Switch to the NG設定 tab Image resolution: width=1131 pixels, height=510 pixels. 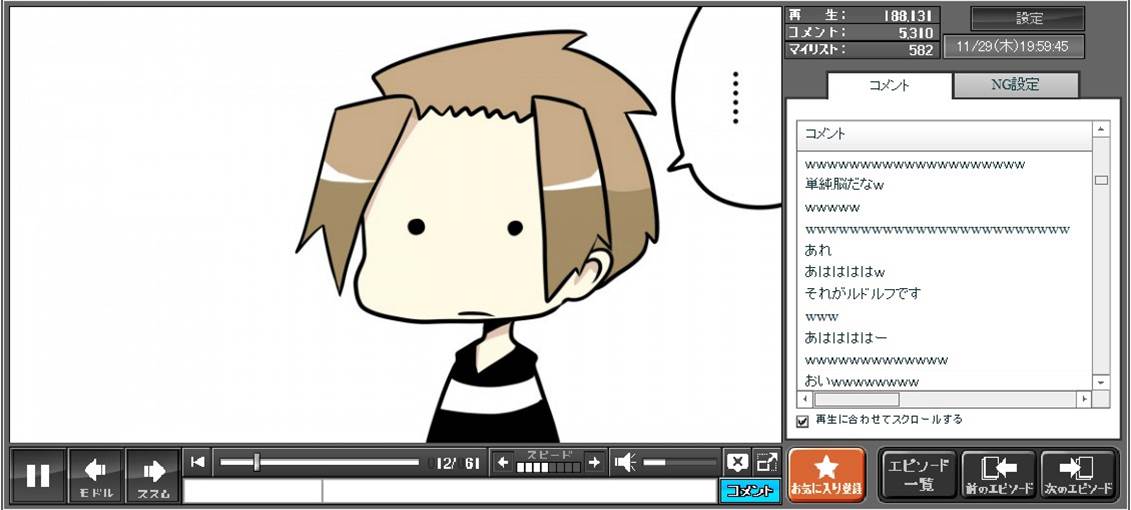tap(1015, 85)
